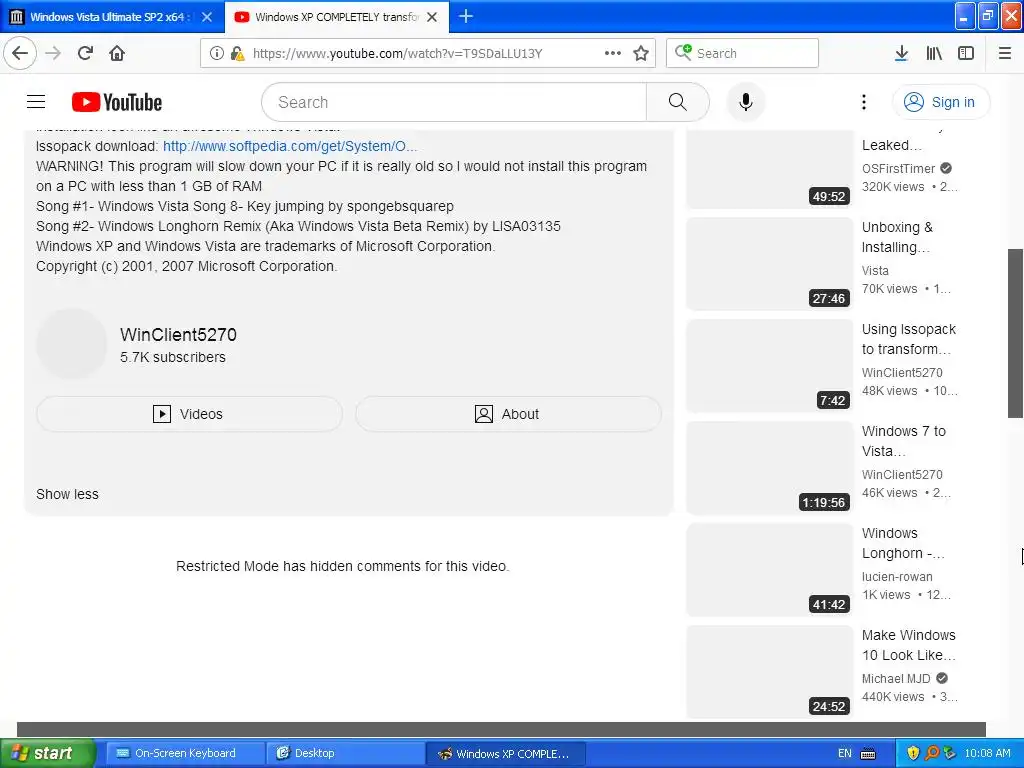Screen dimensions: 1024x768
Task: Focus the browser toolbar Search box
Action: 742,53
